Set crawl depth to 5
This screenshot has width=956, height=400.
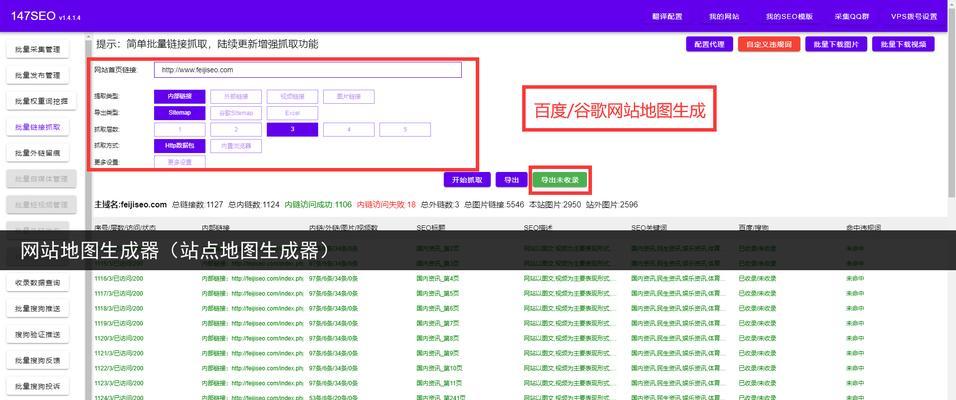click(405, 129)
